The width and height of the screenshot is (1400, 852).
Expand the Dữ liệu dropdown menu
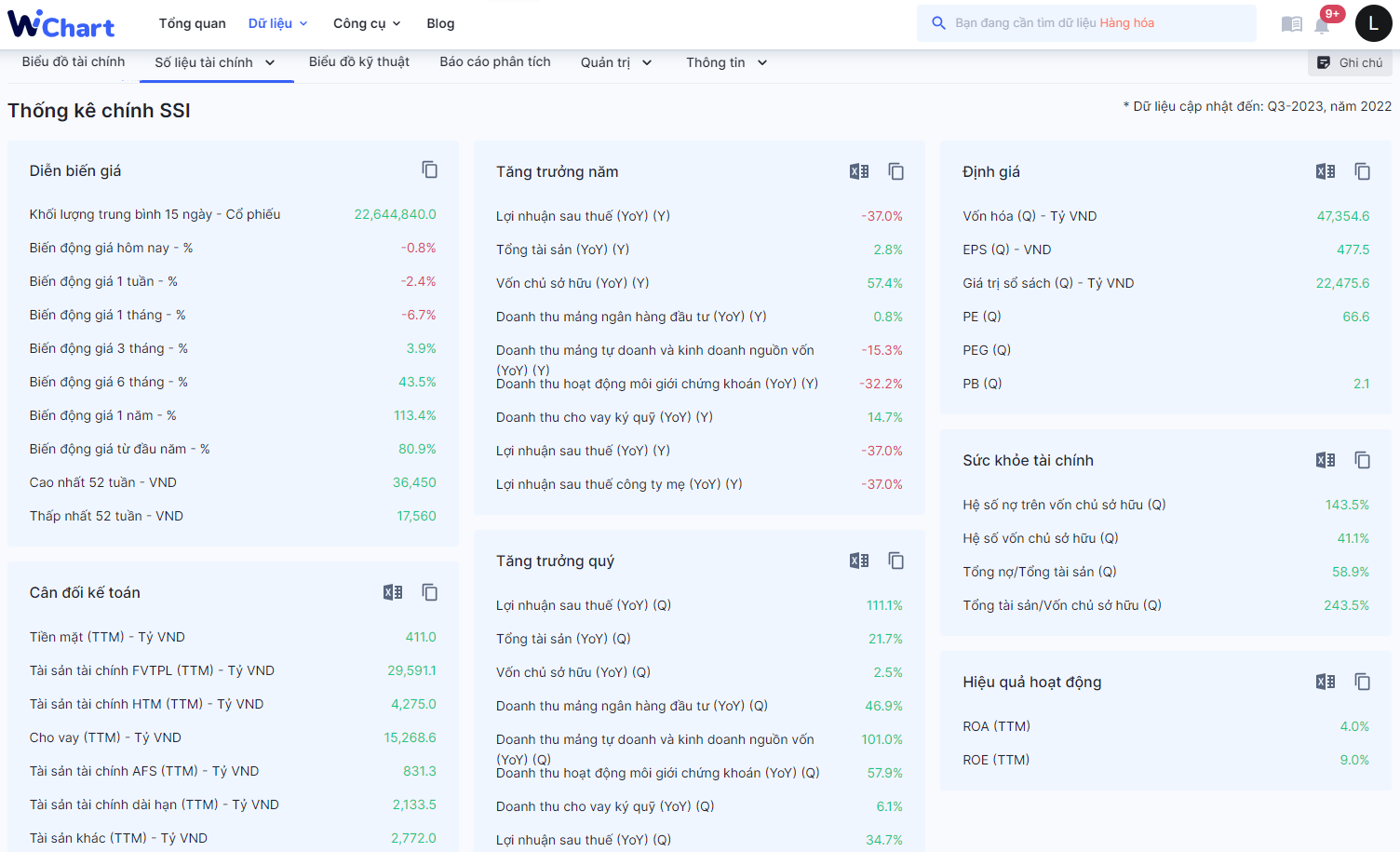click(x=277, y=23)
